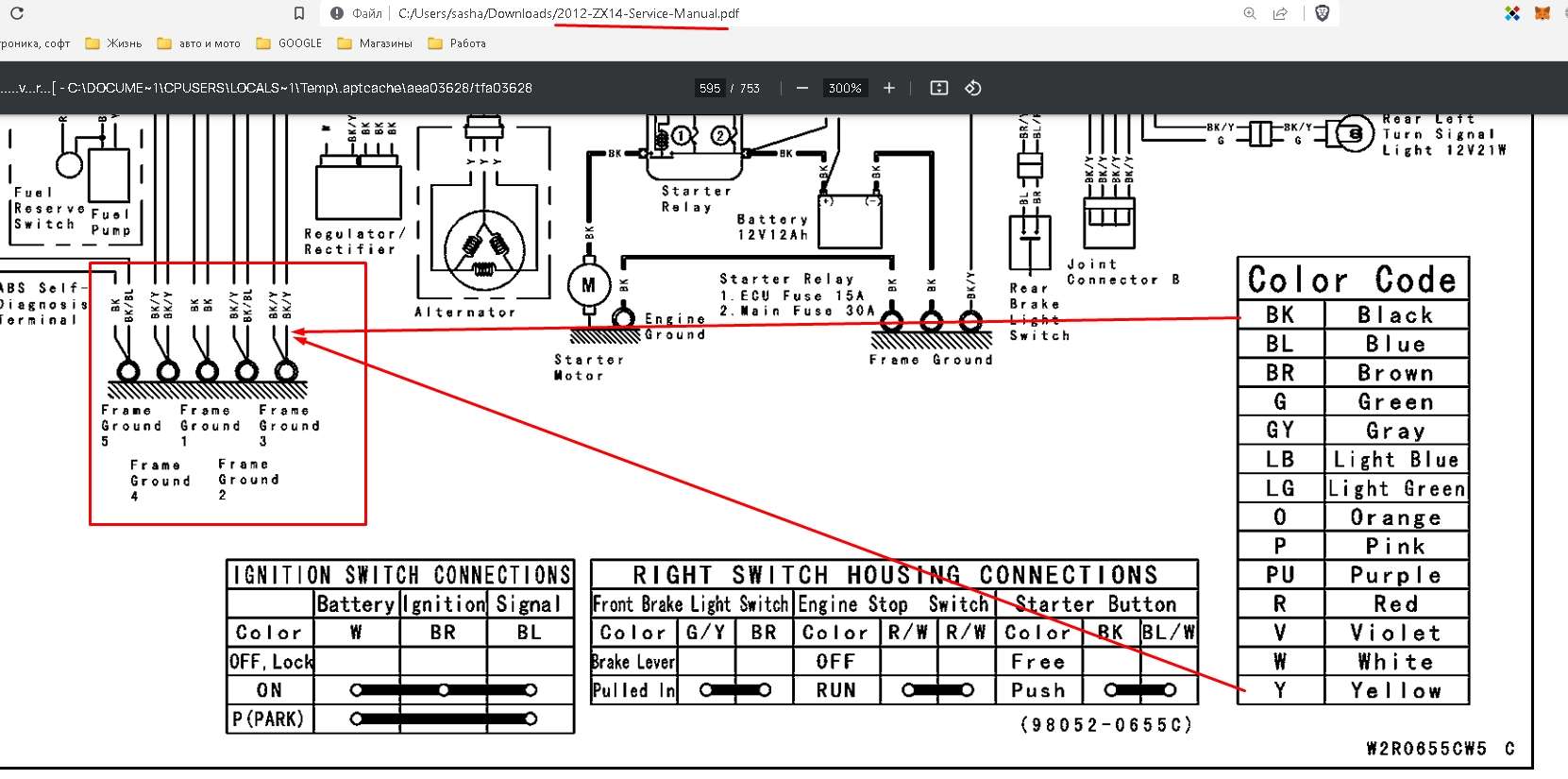Open the colorful pinwheel extension icon
This screenshot has height=779, width=1568.
coord(1512,13)
